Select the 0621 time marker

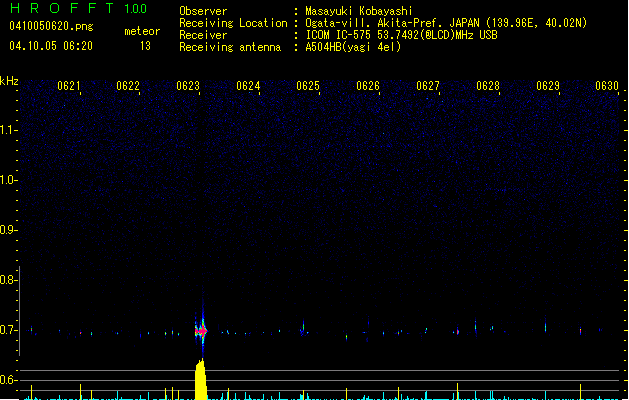69,87
